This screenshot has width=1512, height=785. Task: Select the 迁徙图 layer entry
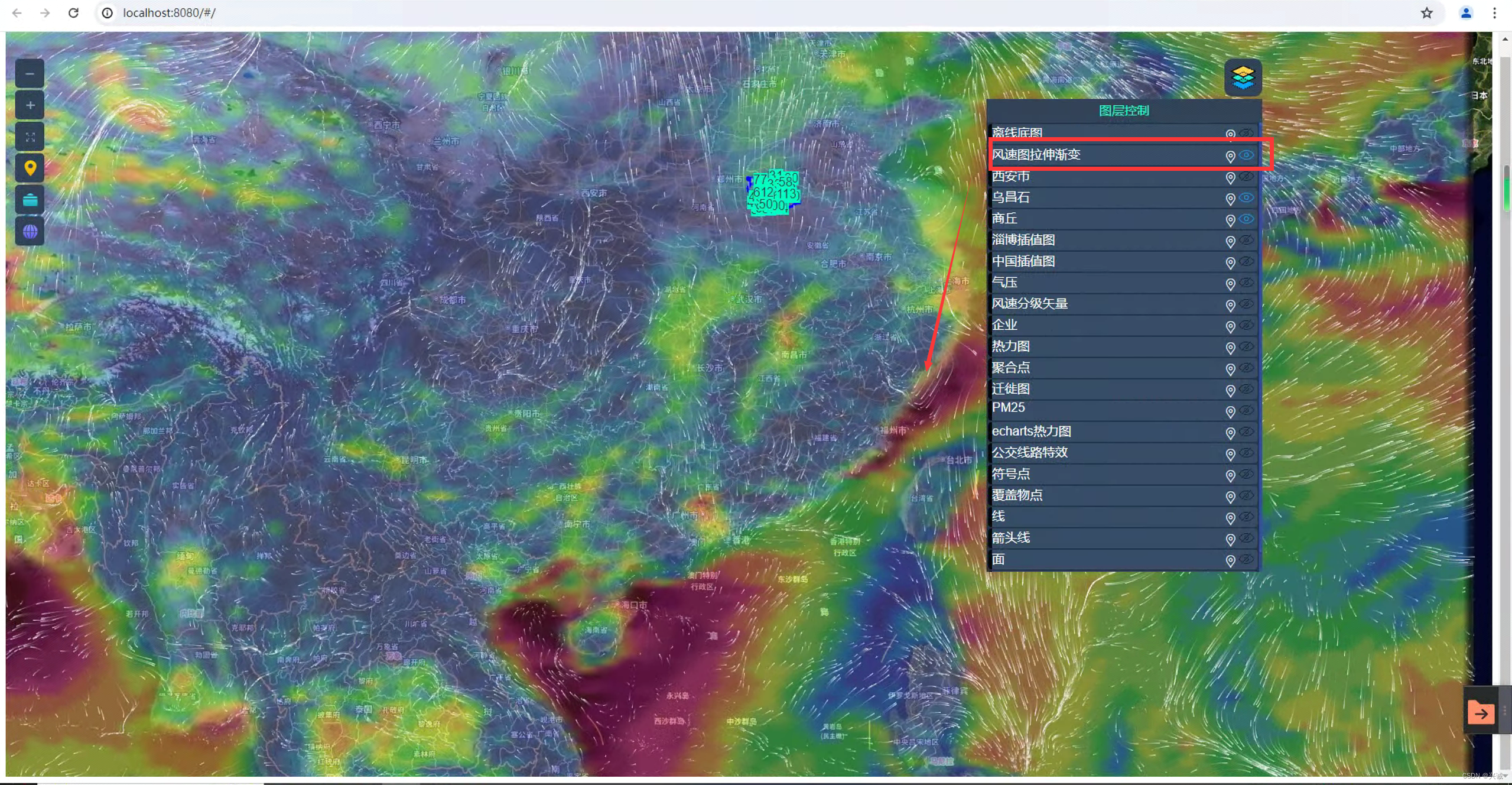(1010, 389)
